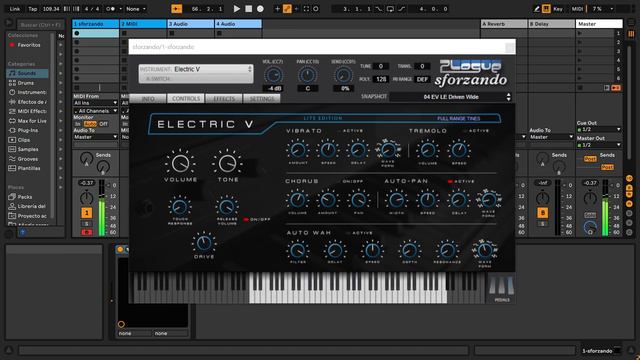Image resolution: width=640 pixels, height=360 pixels.
Task: Toggle the Capture MIDI bracket icon
Action: [x=307, y=9]
